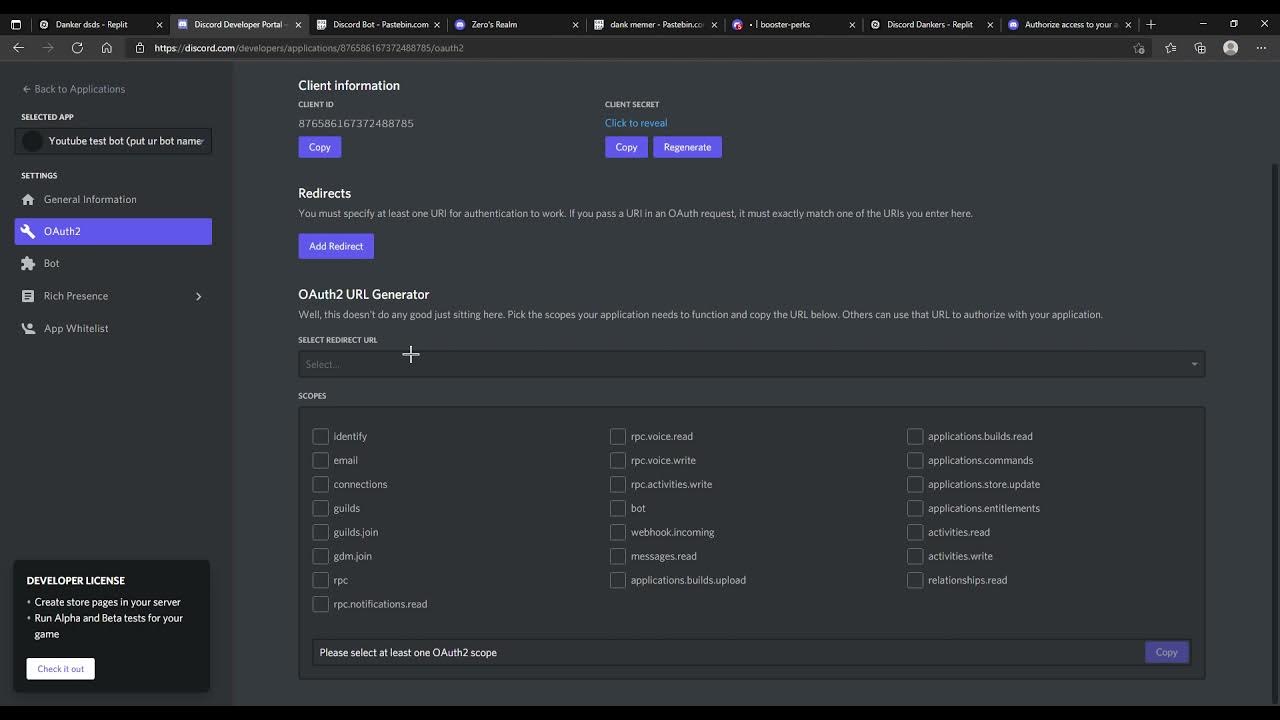The width and height of the screenshot is (1280, 720).
Task: Go back using the browser back arrow
Action: tap(18, 48)
